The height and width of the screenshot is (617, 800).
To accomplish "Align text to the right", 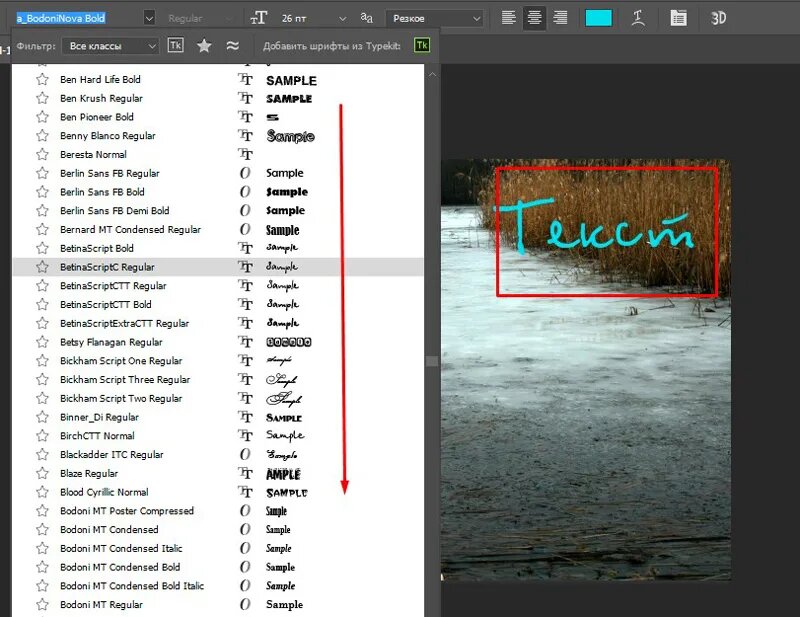I will pyautogui.click(x=560, y=18).
